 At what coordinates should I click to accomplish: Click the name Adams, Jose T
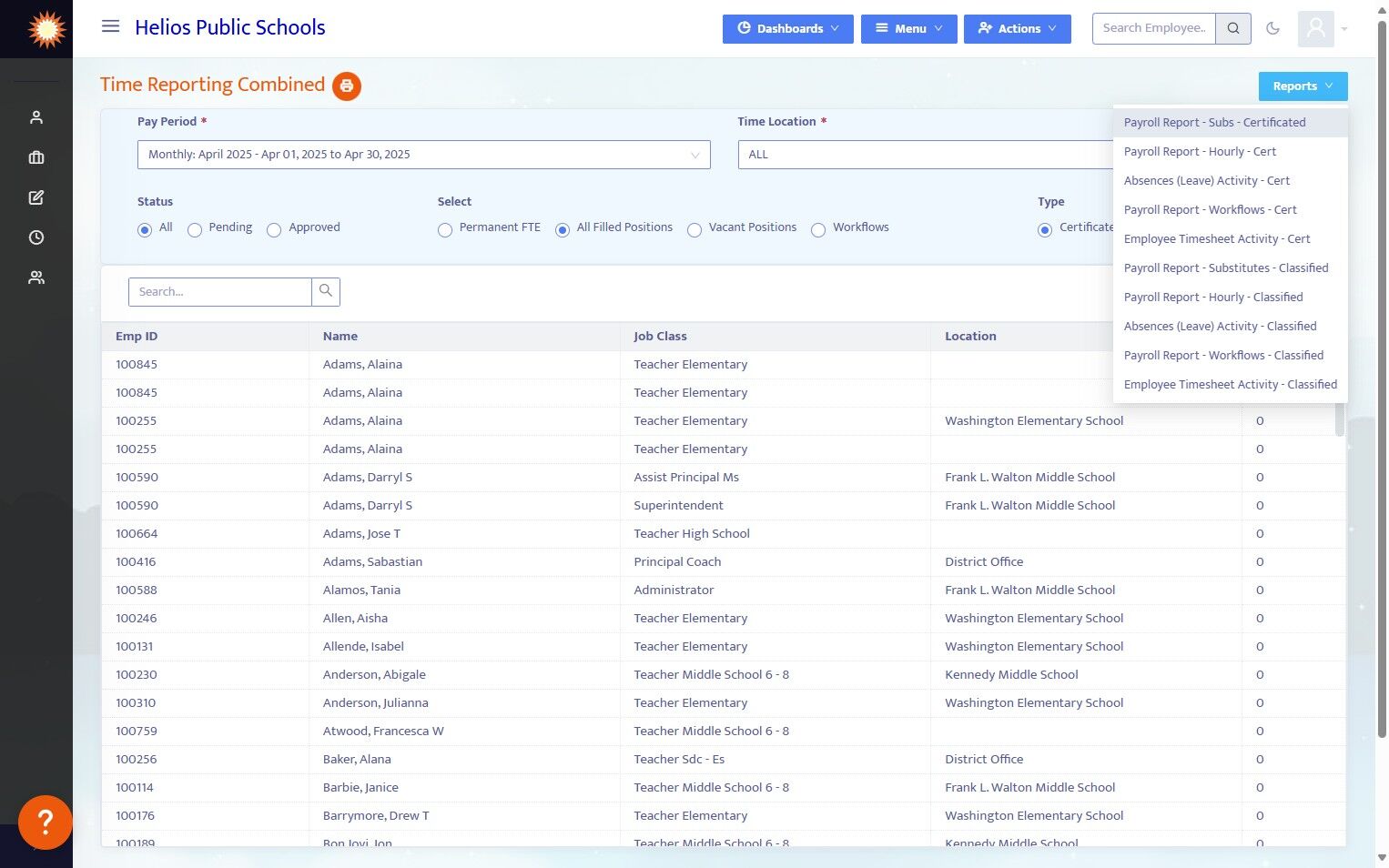tap(361, 534)
